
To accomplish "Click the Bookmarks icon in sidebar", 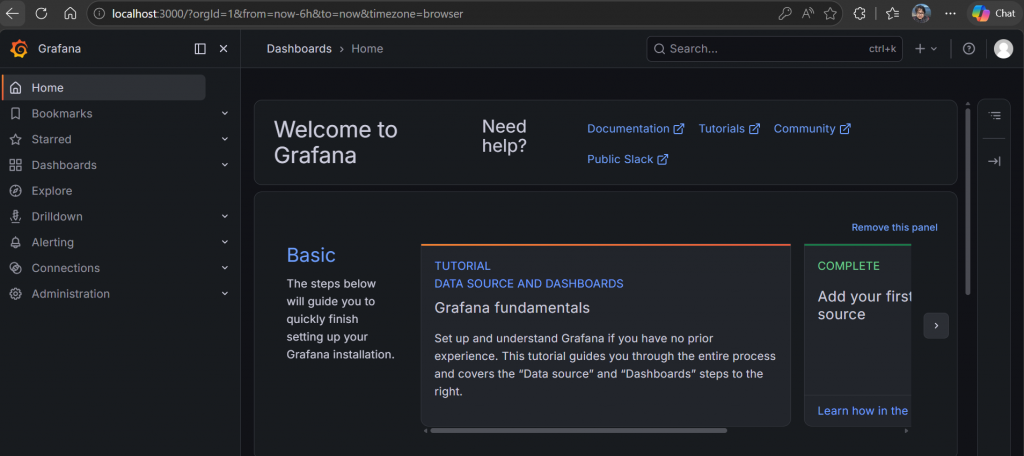I will (x=16, y=114).
